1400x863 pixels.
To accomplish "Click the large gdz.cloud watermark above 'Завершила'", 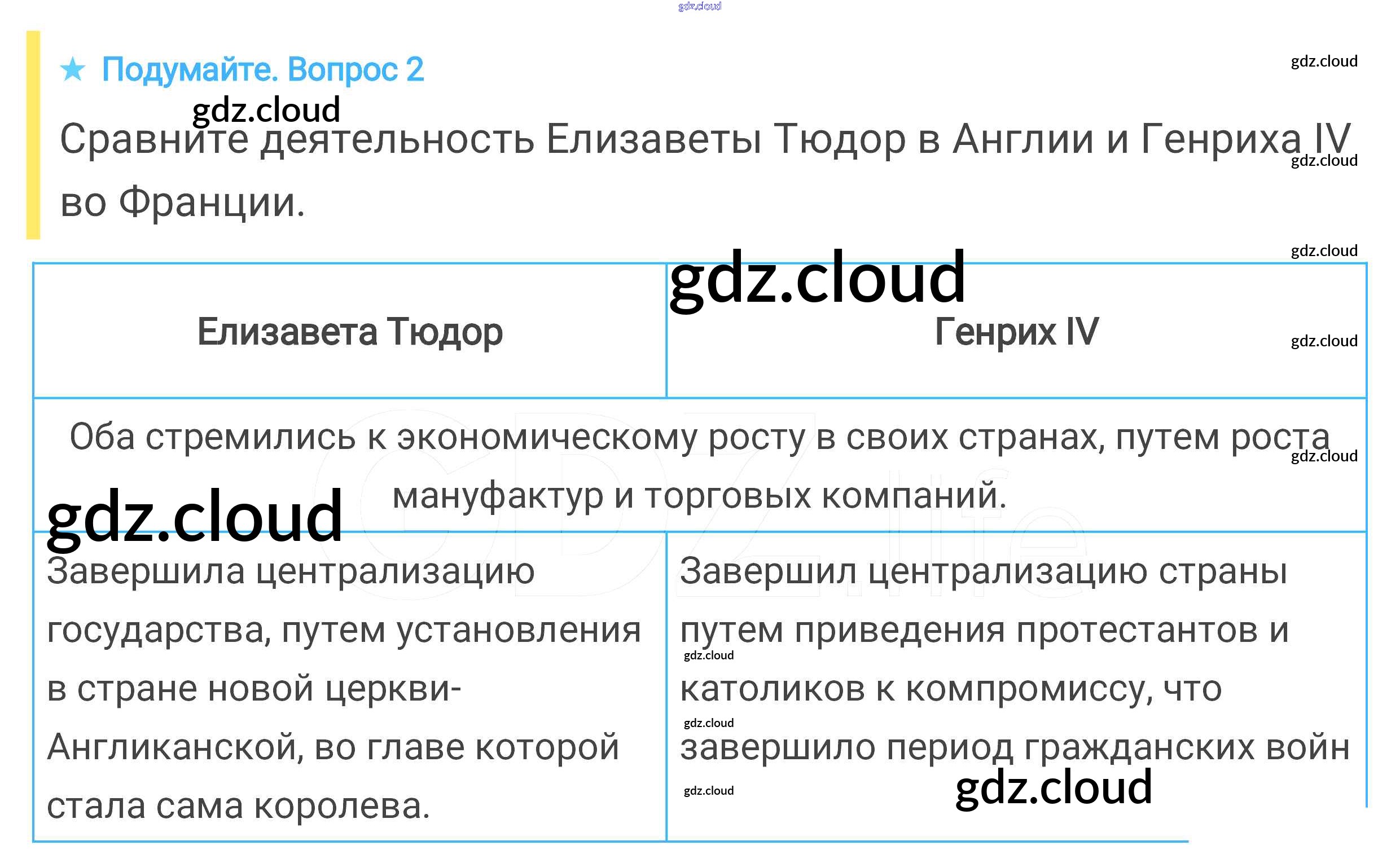I will pyautogui.click(x=194, y=517).
